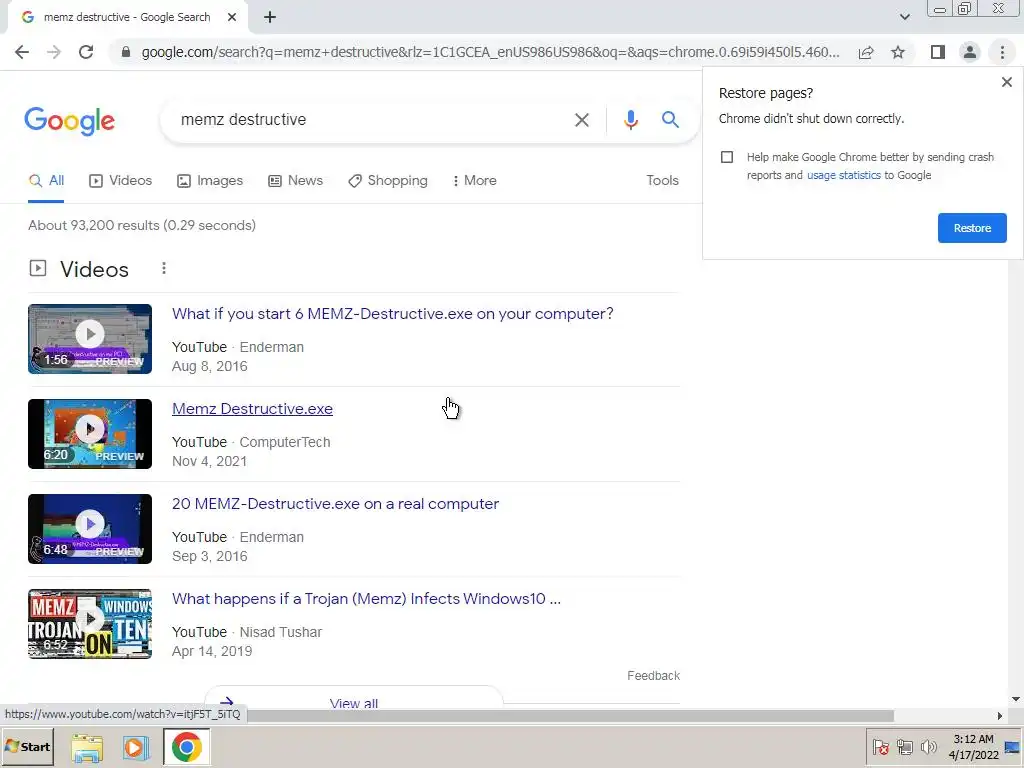Click the Google logo
The height and width of the screenshot is (768, 1024).
click(x=69, y=121)
